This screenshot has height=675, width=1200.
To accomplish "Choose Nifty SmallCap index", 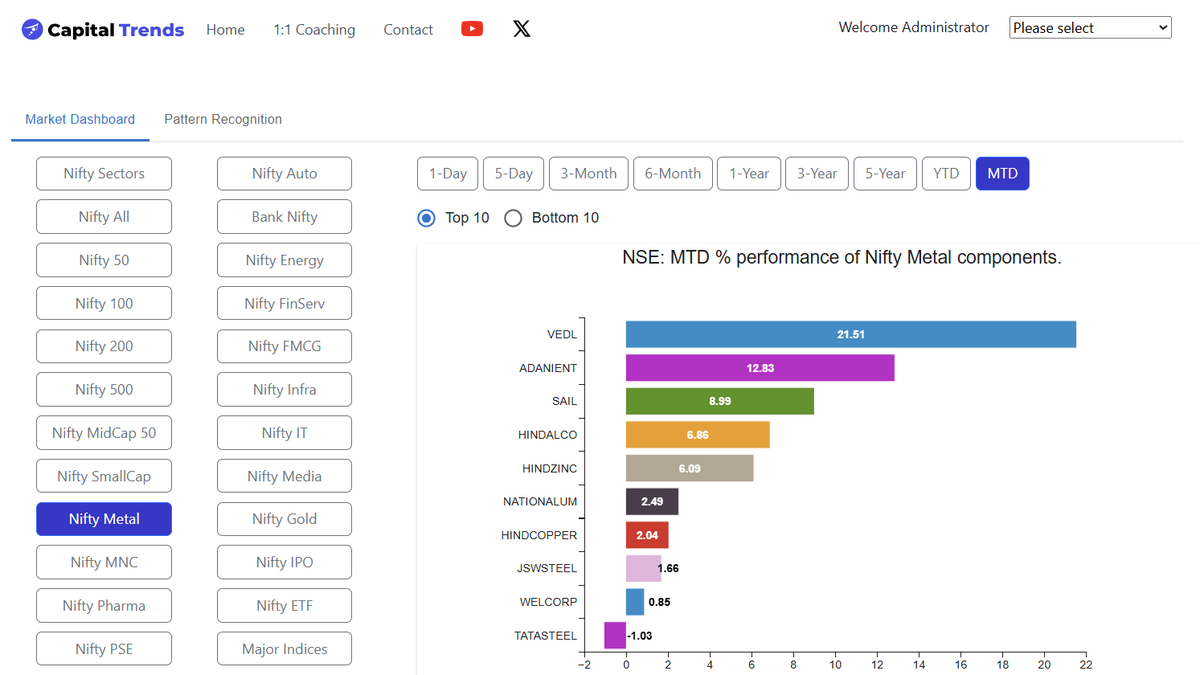I will pyautogui.click(x=104, y=476).
